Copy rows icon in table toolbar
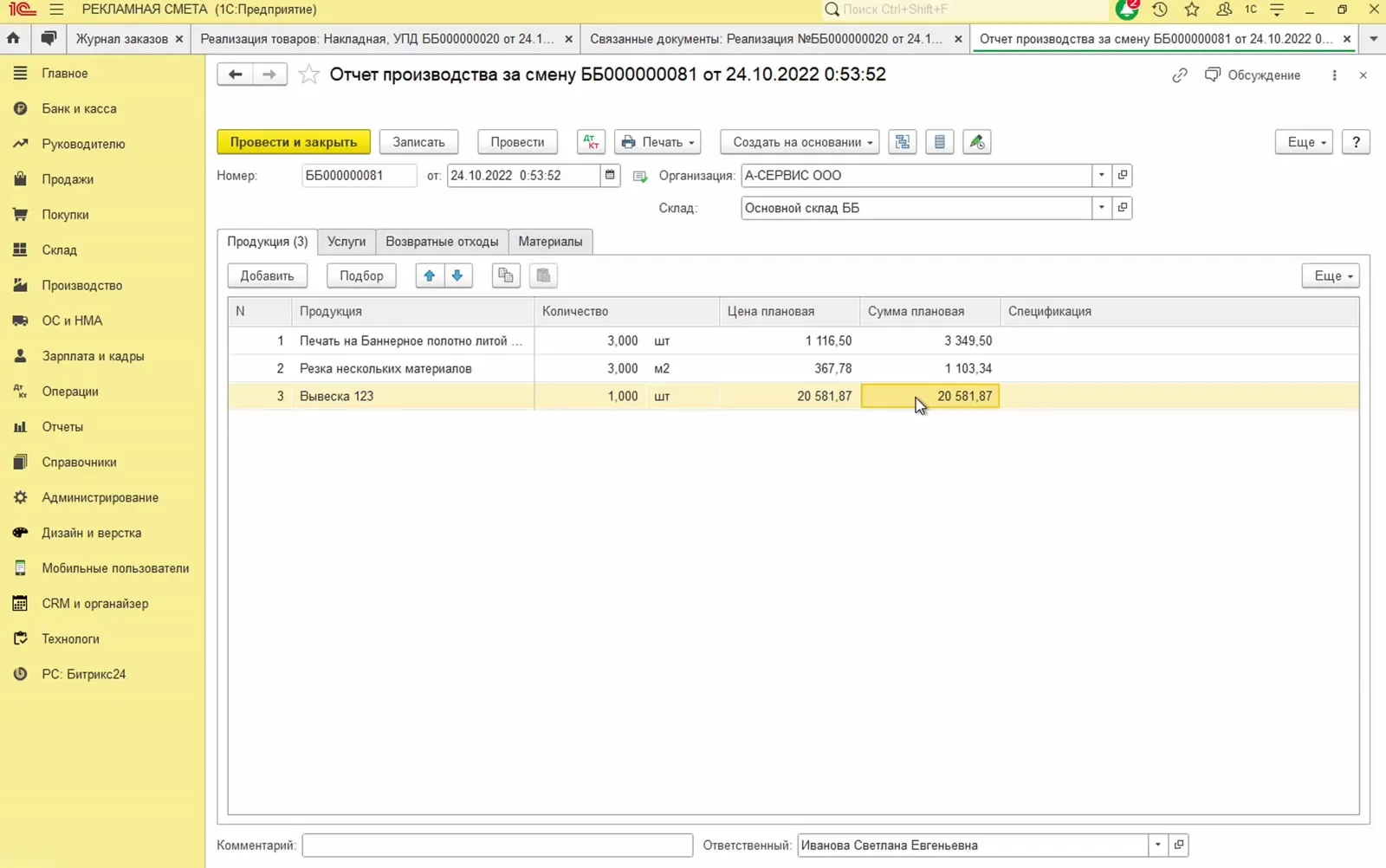Image resolution: width=1386 pixels, height=868 pixels. tap(506, 275)
